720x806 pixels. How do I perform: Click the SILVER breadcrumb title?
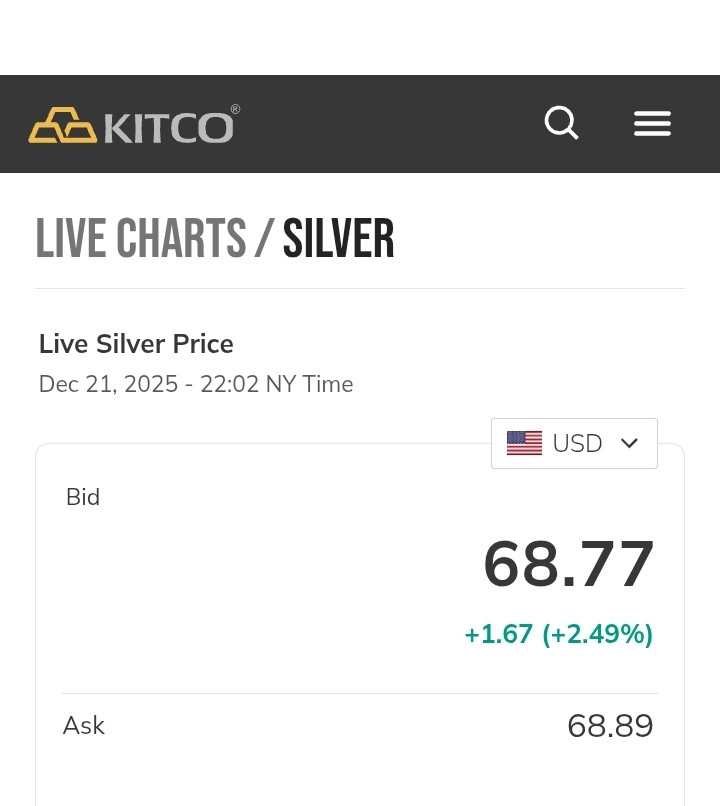click(338, 239)
